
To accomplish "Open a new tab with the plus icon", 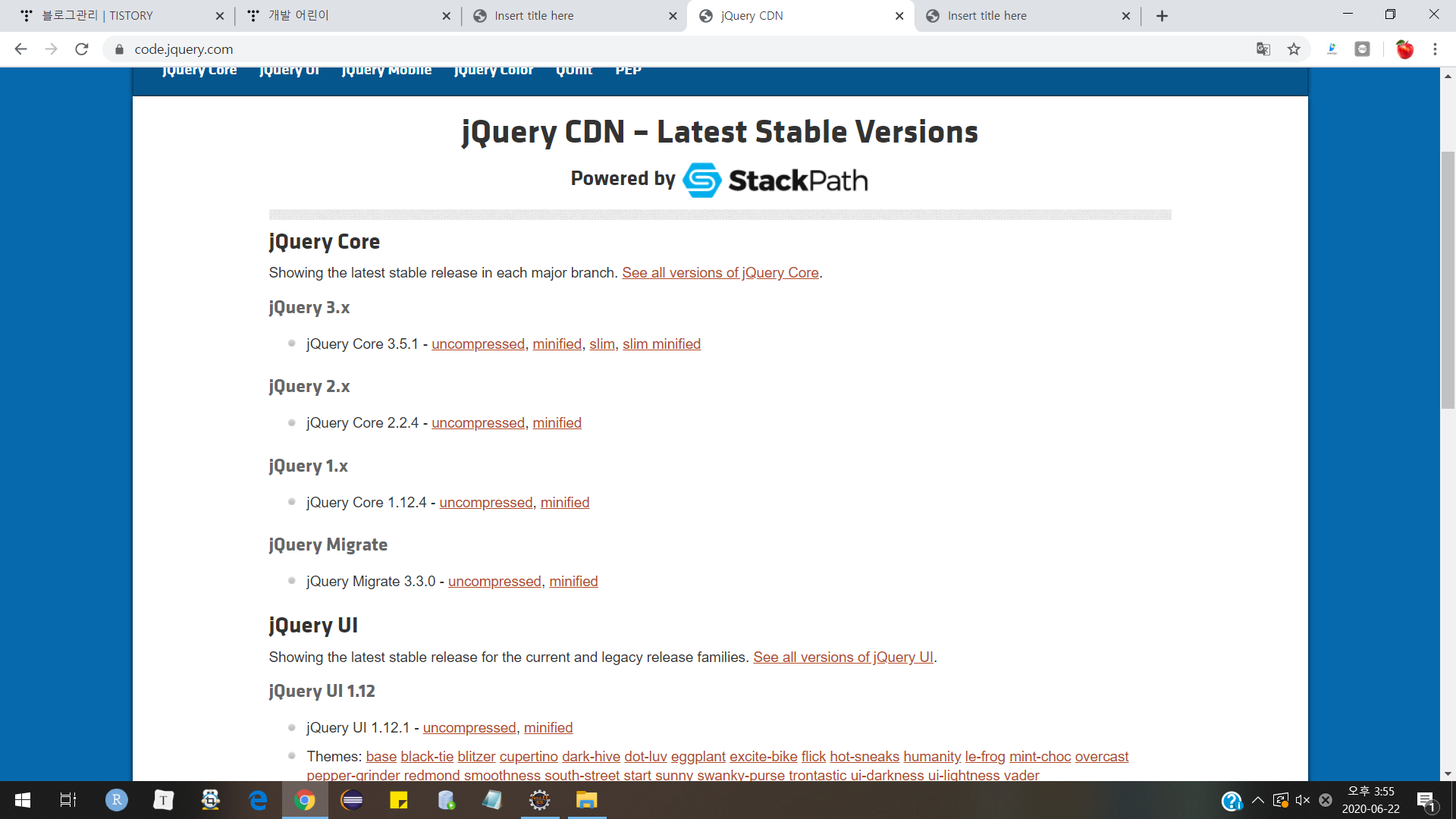I will [1162, 16].
